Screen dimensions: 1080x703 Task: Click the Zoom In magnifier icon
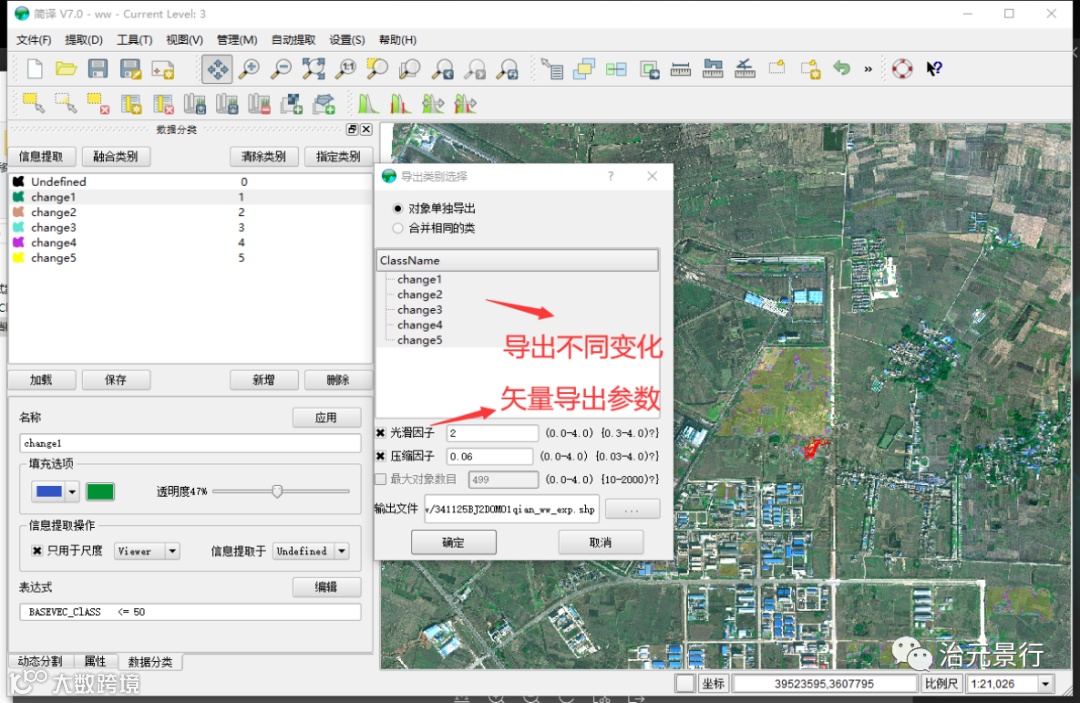(x=249, y=69)
